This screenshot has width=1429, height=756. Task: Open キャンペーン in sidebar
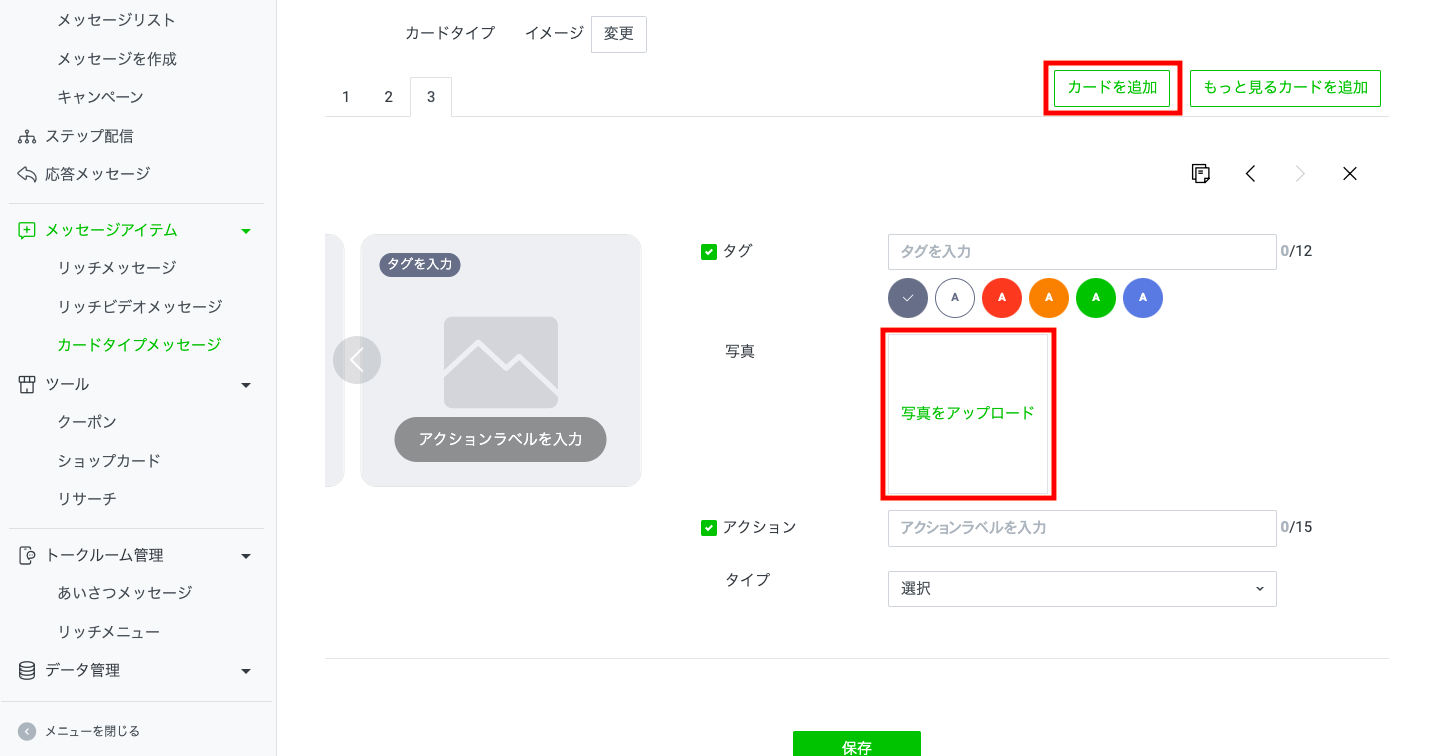pos(100,97)
